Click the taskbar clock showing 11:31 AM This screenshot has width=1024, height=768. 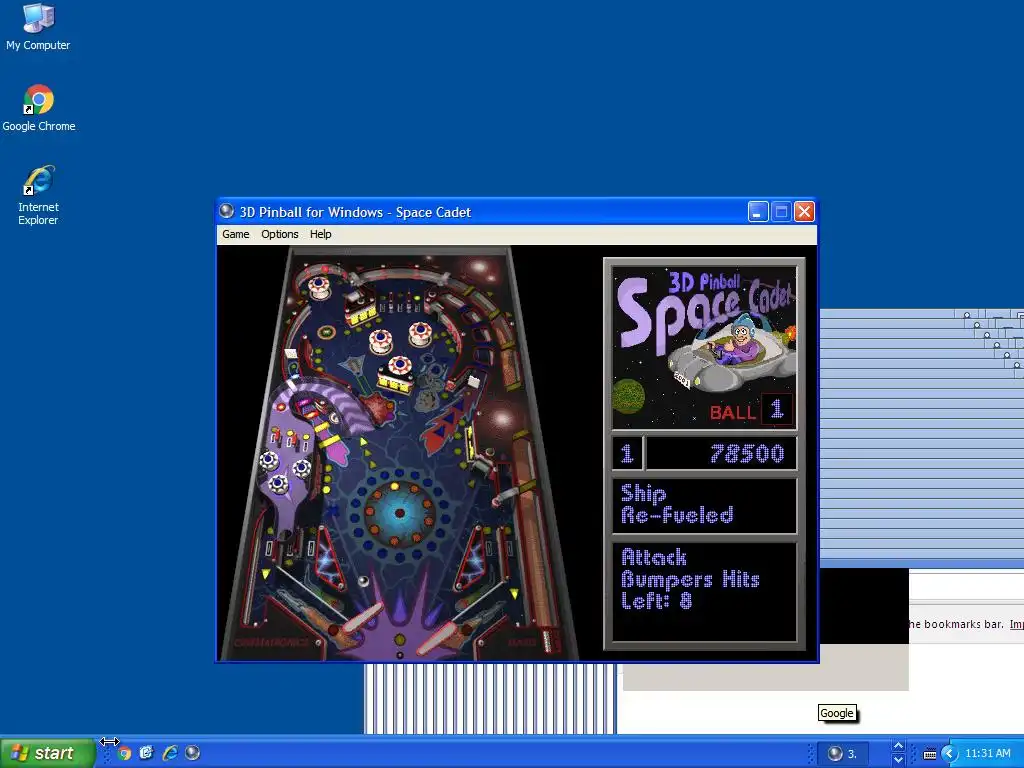click(987, 753)
